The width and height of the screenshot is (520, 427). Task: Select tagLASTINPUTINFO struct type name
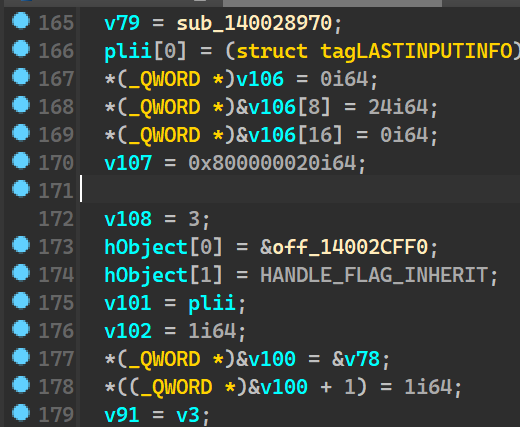tap(417, 51)
